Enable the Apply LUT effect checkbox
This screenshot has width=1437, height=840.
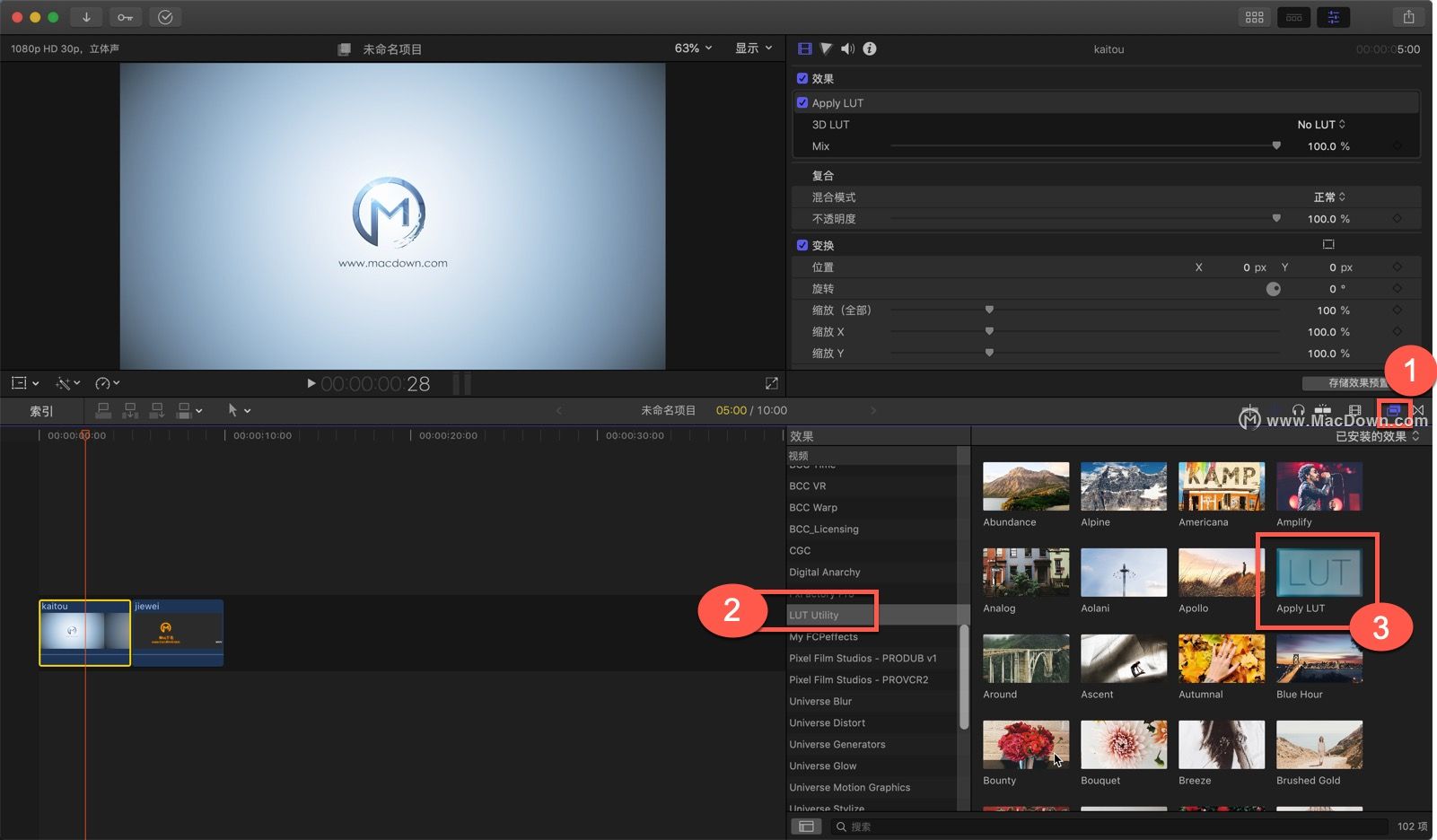click(x=802, y=102)
